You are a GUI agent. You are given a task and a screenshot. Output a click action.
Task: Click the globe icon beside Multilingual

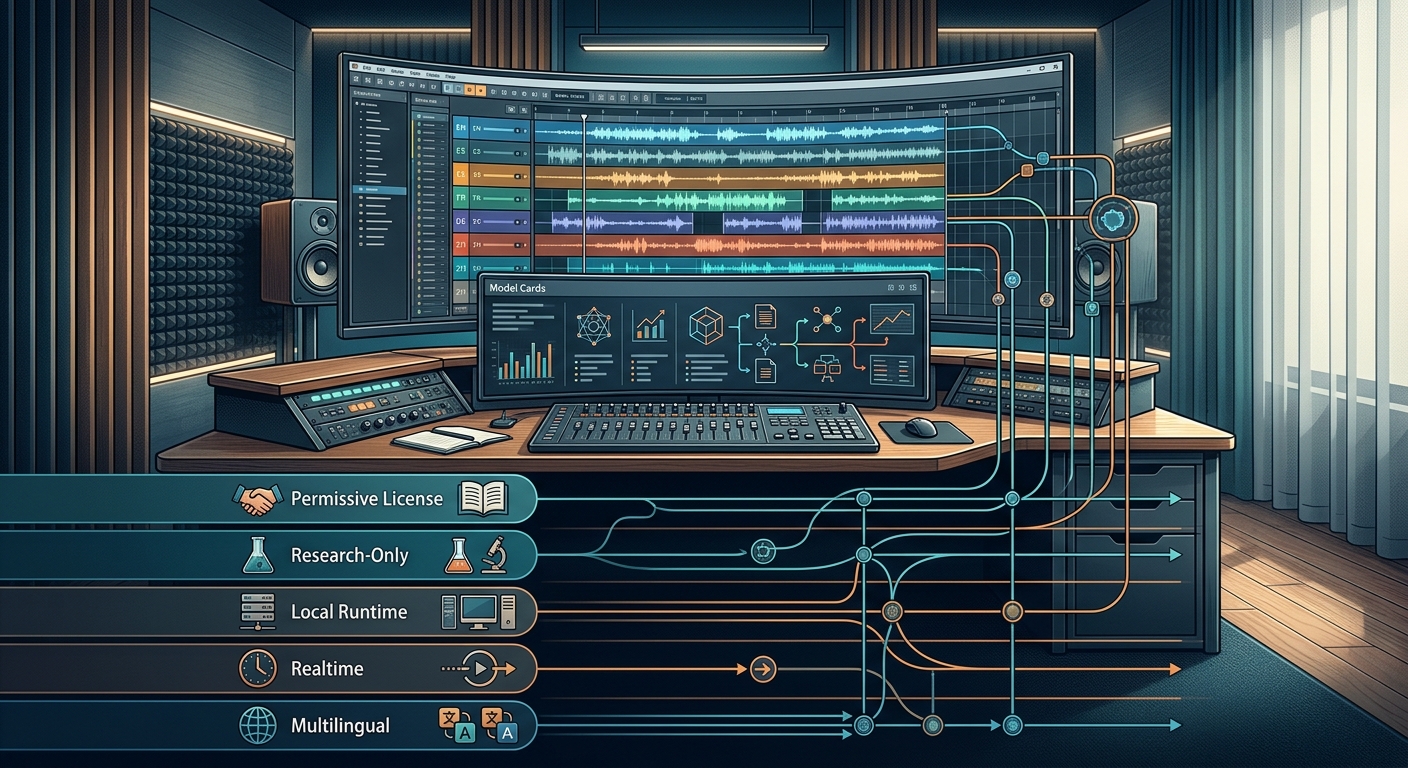(x=258, y=725)
